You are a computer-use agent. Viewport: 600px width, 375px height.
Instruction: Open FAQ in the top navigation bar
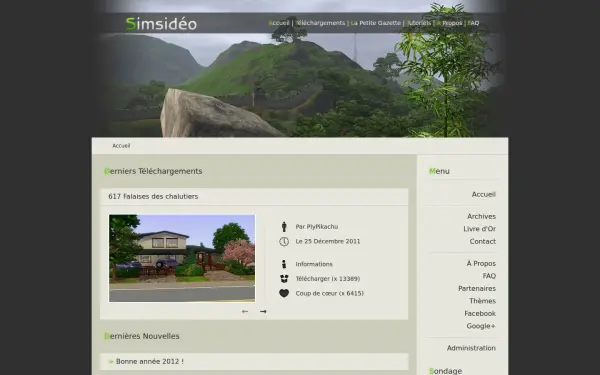coord(473,23)
